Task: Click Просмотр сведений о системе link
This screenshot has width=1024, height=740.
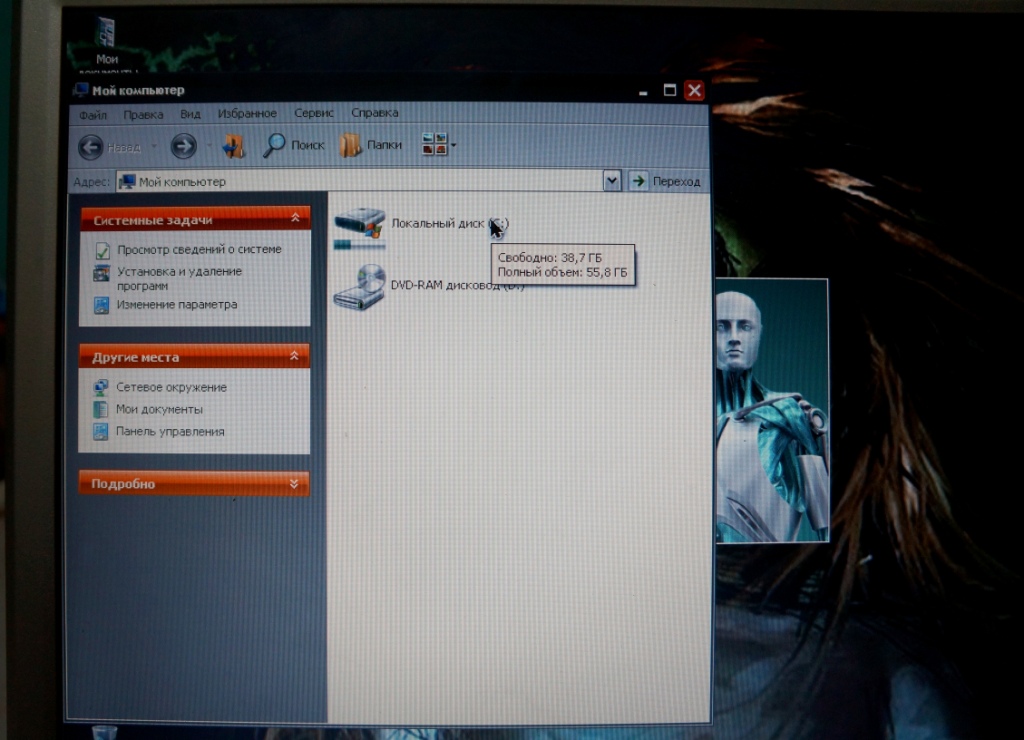Action: [198, 249]
